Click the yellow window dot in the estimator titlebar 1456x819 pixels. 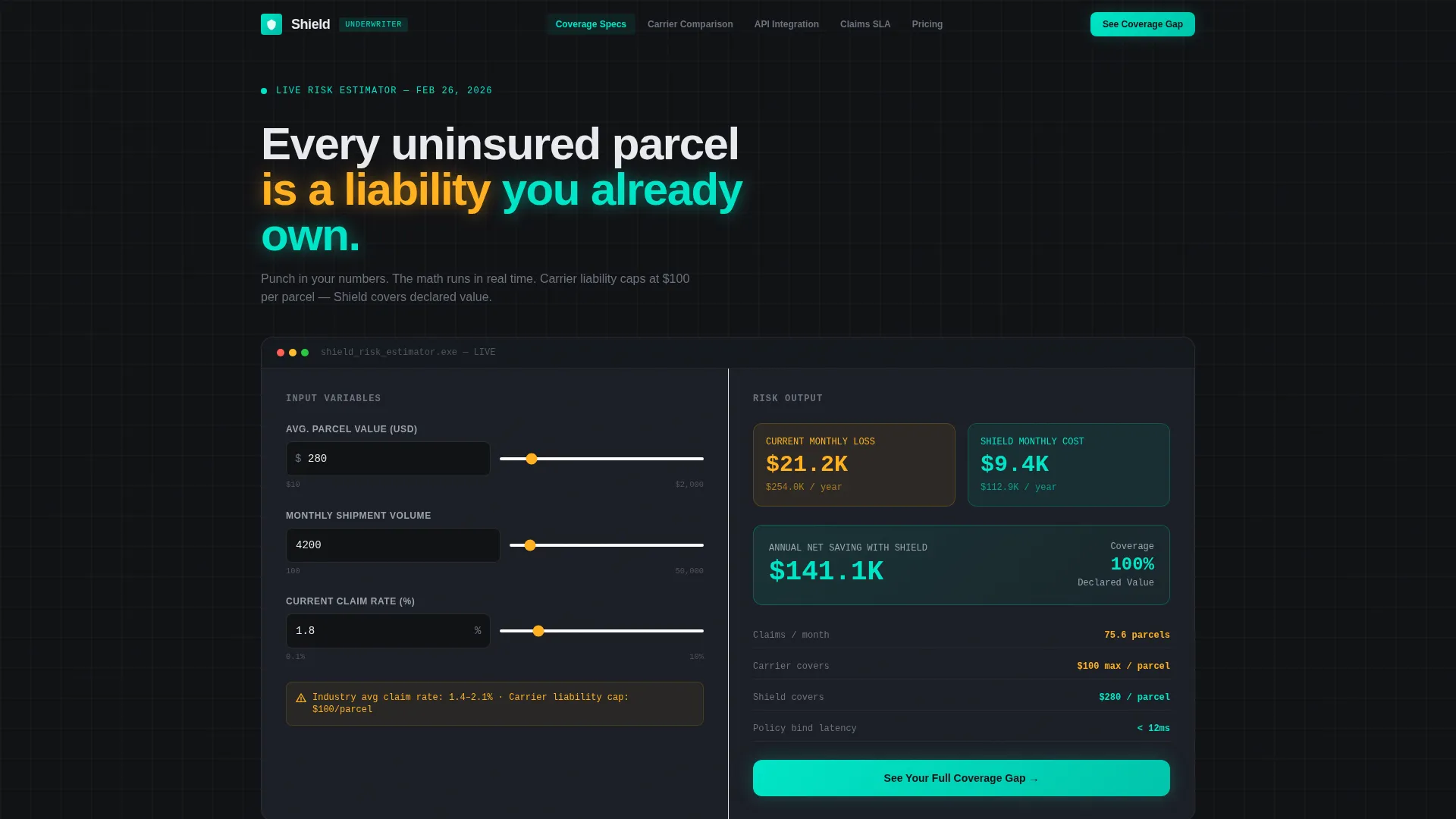293,353
